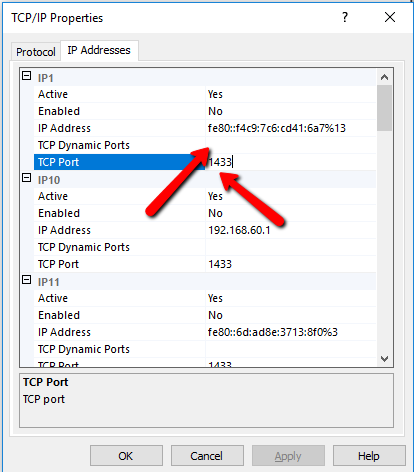Click the question mark help icon
The image size is (414, 472).
click(x=345, y=17)
